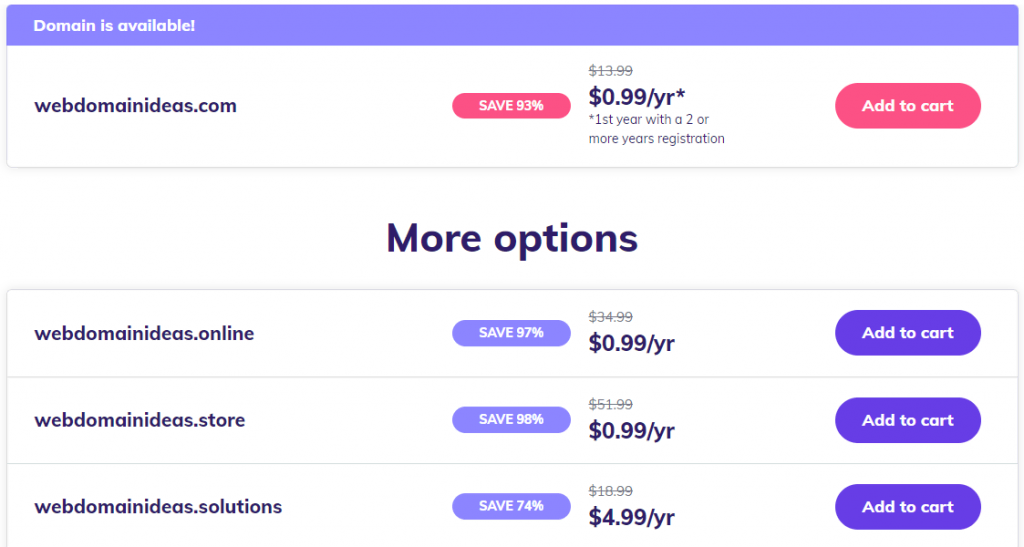Viewport: 1024px width, 547px height.
Task: Select the webdomainideas.online domain name
Action: tap(144, 333)
